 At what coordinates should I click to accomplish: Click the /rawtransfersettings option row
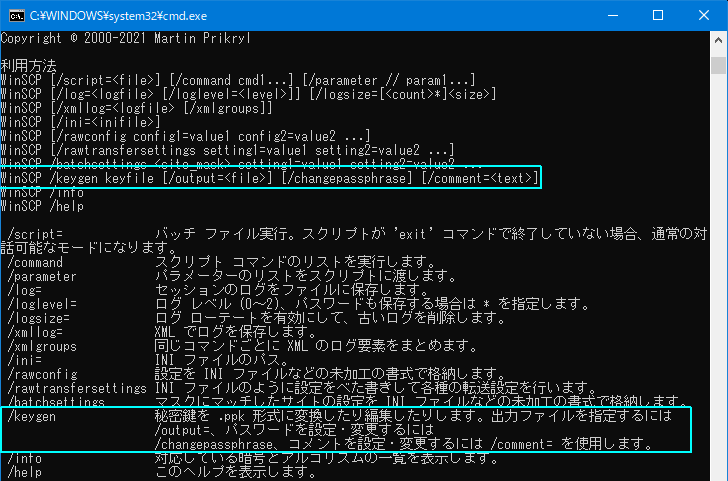click(301, 388)
